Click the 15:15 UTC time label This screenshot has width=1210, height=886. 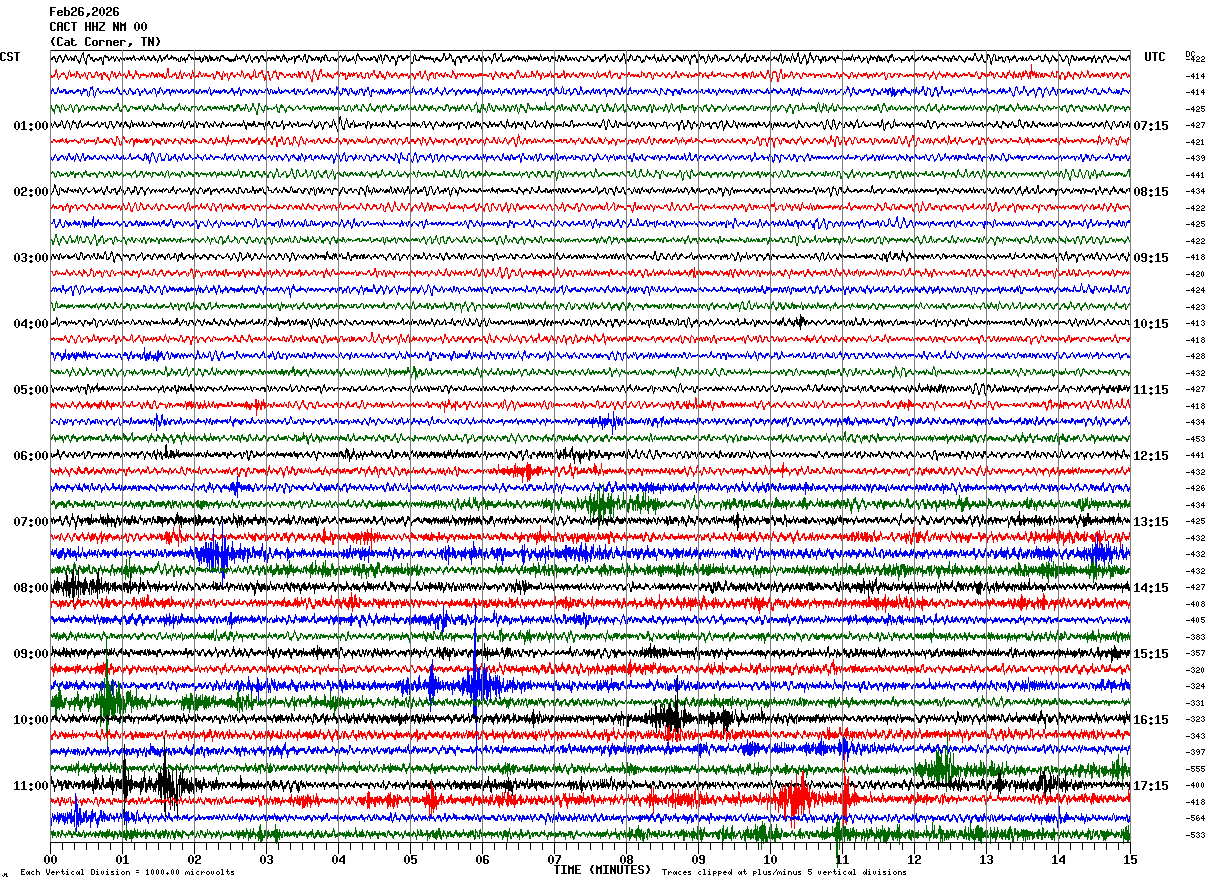click(x=1151, y=654)
